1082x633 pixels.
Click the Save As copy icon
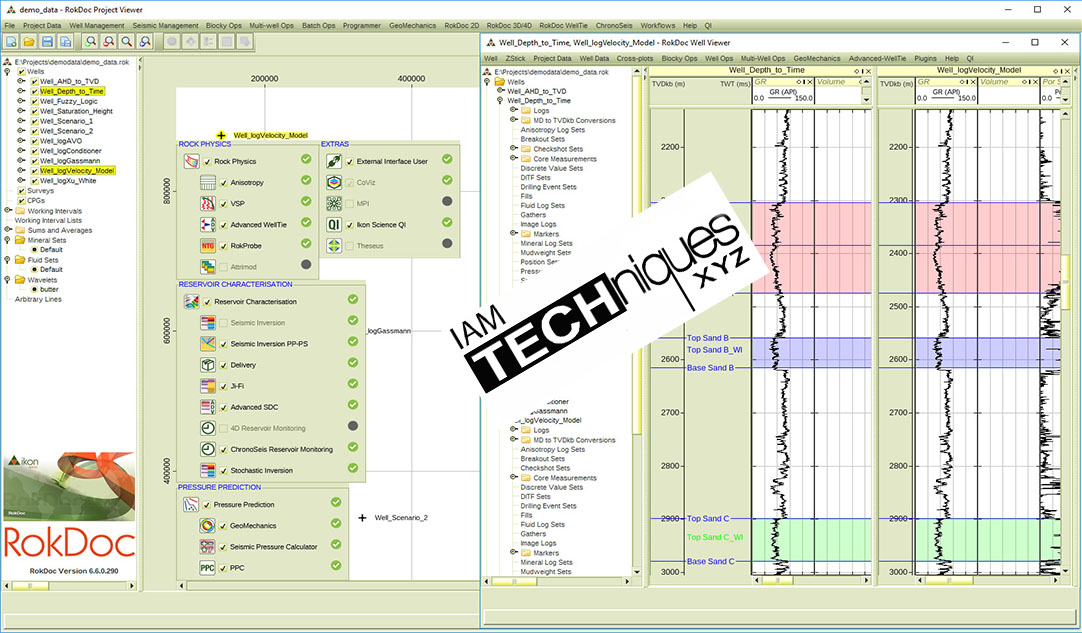click(65, 42)
